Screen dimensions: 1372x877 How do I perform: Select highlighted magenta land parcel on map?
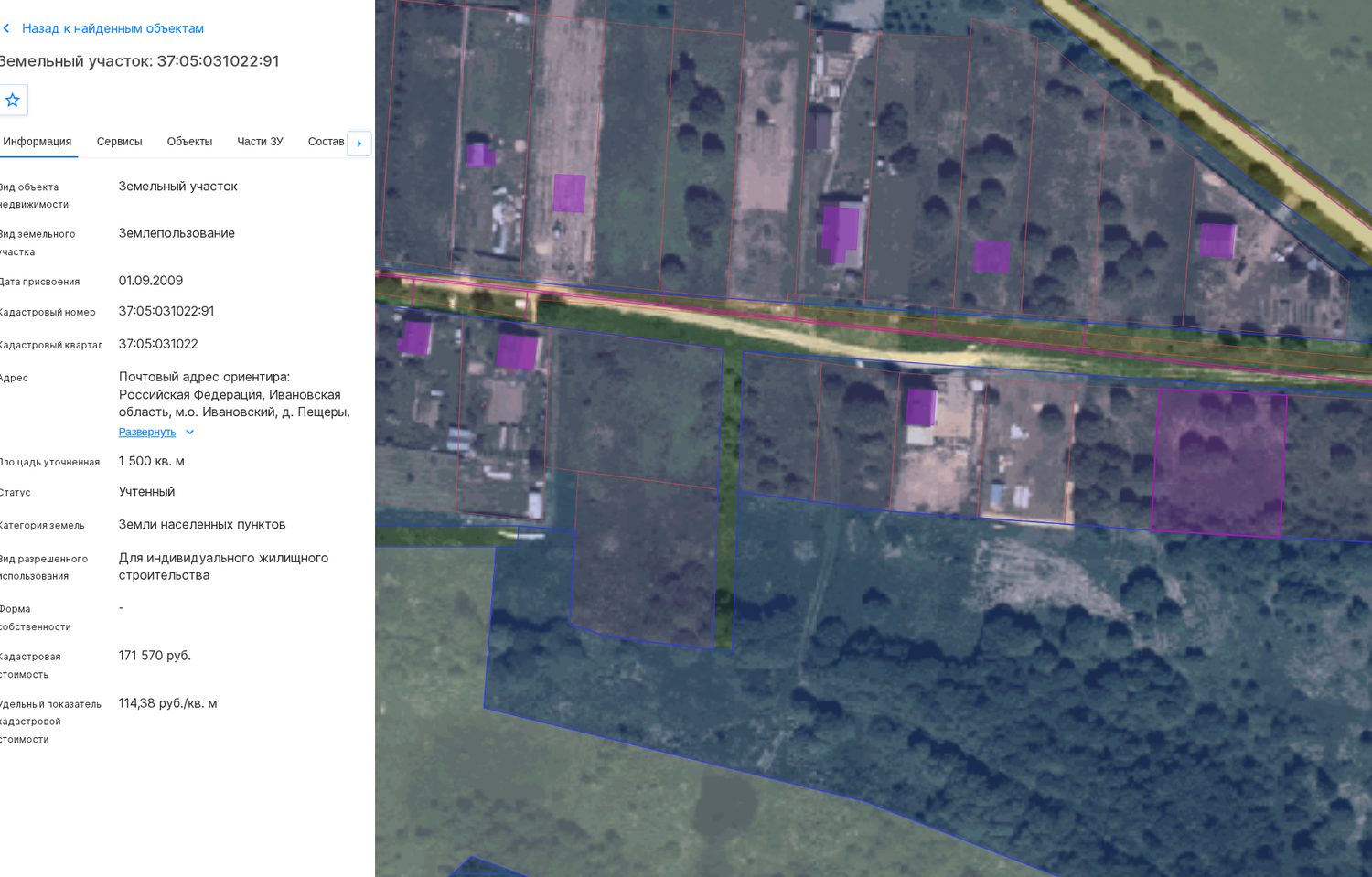[x=1218, y=462]
